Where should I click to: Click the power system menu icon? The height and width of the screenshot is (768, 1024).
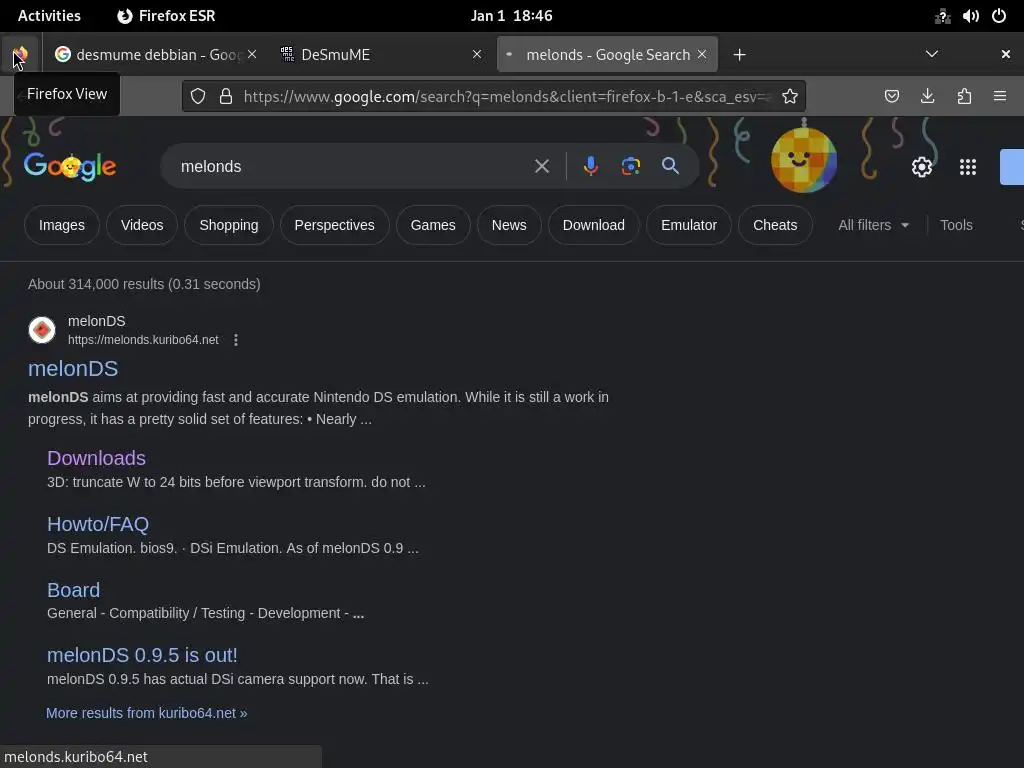999,16
